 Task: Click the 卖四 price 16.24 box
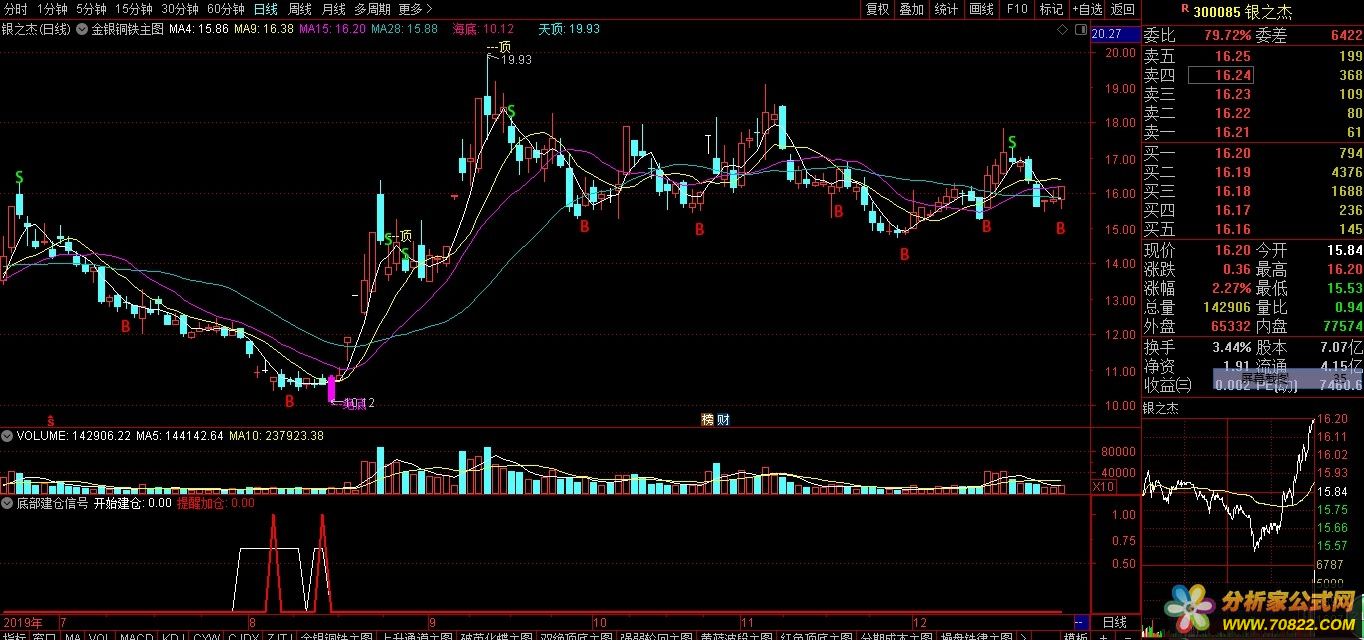coord(1220,75)
